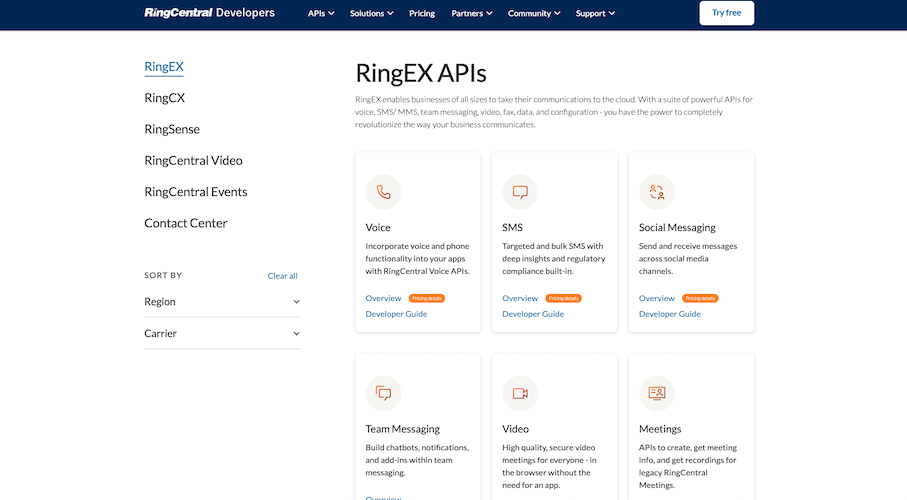Click the Try free button
This screenshot has width=907, height=500.
(x=727, y=13)
